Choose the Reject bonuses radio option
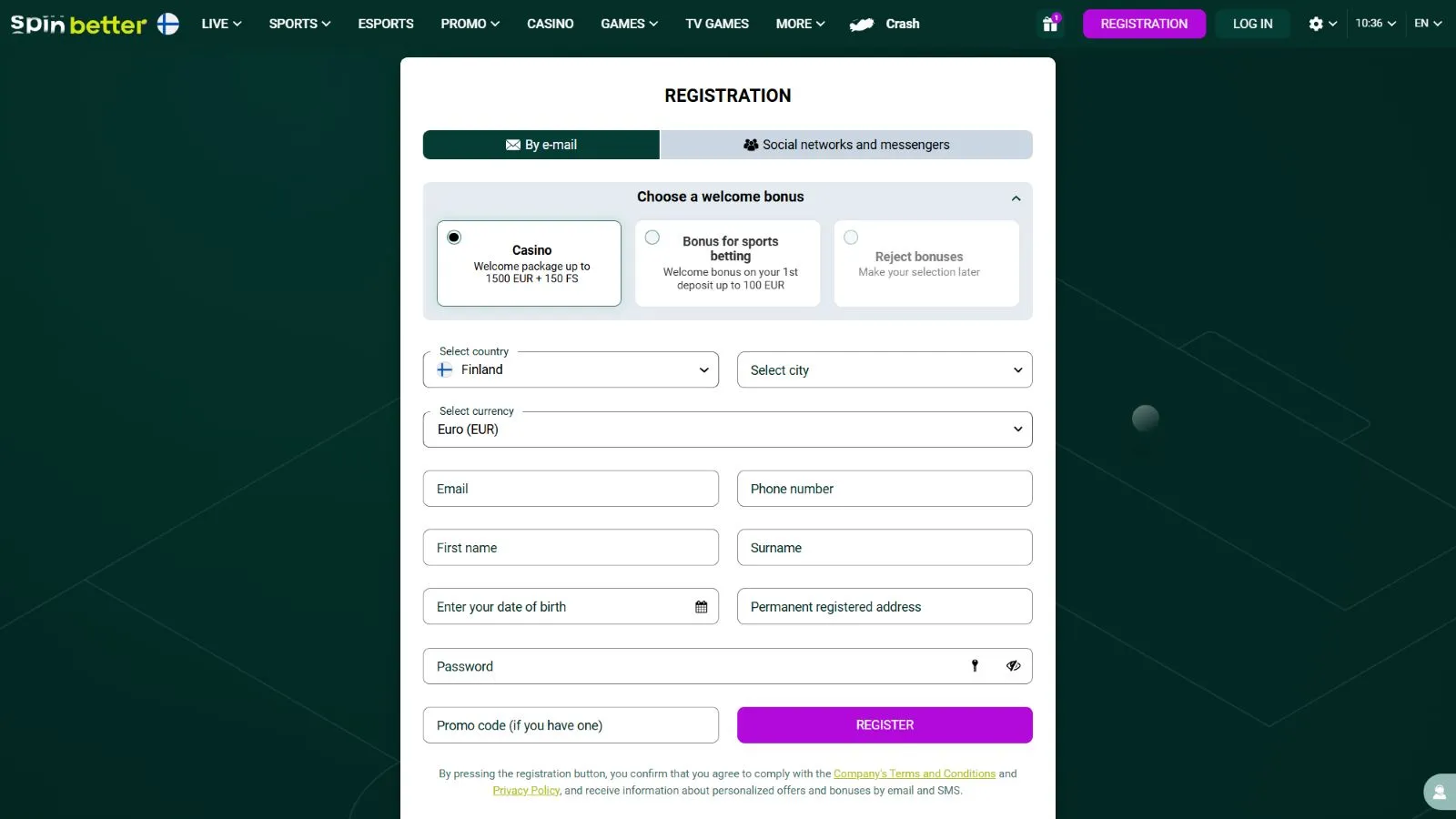Image resolution: width=1456 pixels, height=819 pixels. click(851, 238)
